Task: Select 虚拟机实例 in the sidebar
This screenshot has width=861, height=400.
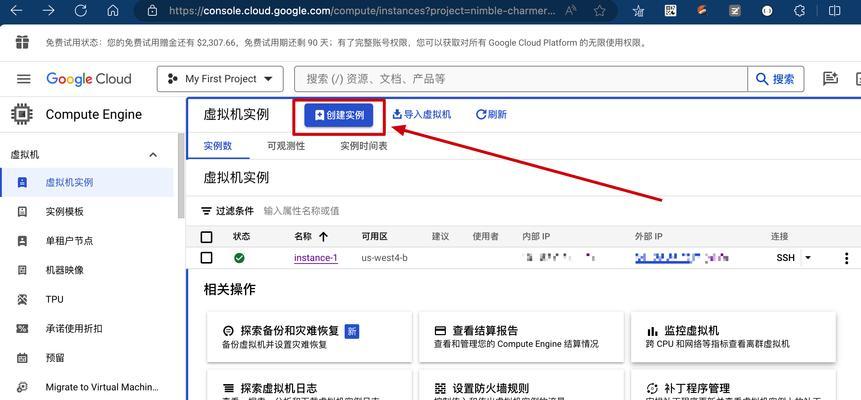Action: [88, 182]
